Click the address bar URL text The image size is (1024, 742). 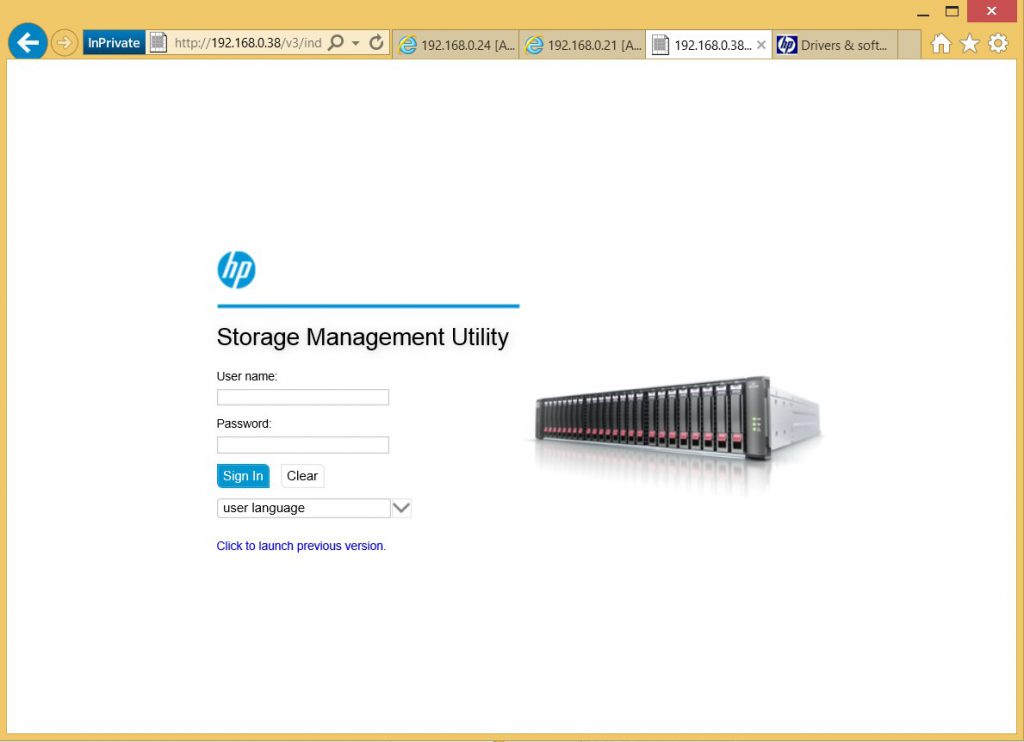(x=248, y=43)
